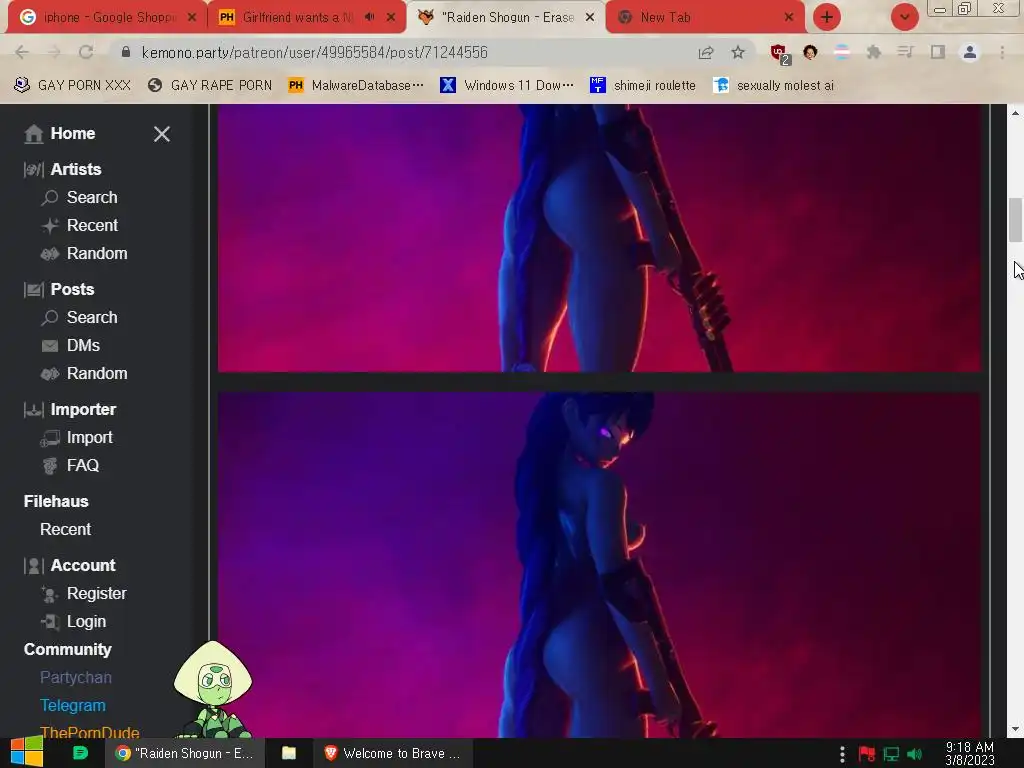This screenshot has height=768, width=1024.
Task: Open the Login link under Account
Action: (x=86, y=622)
